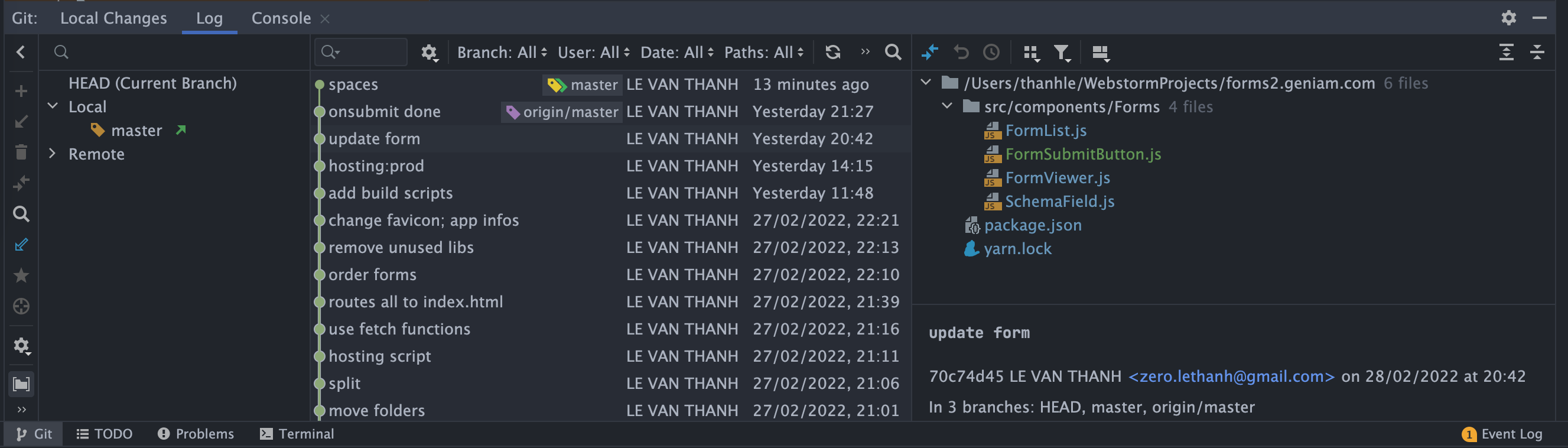Click the Navigate Log to Branch target icon
The width and height of the screenshot is (1568, 448).
pyautogui.click(x=21, y=306)
